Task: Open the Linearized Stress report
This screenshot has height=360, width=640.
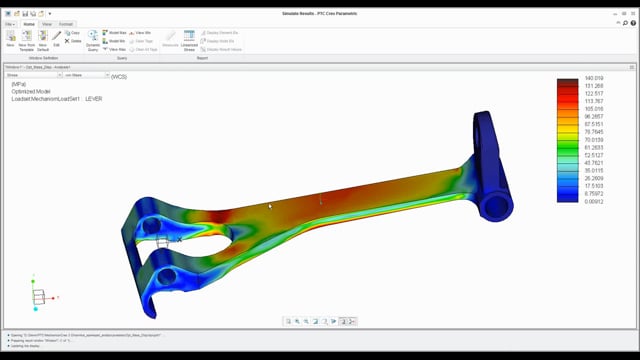Action: (189, 41)
